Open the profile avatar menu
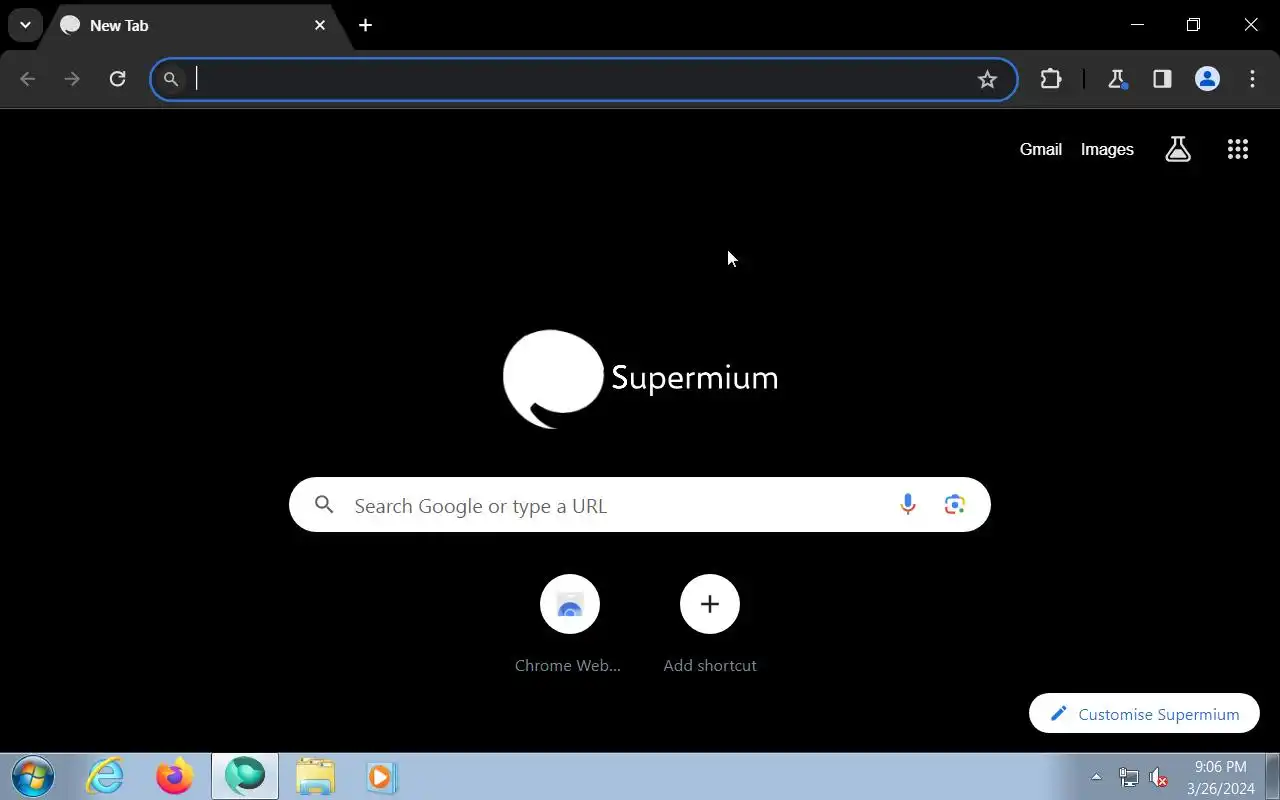 (x=1208, y=79)
